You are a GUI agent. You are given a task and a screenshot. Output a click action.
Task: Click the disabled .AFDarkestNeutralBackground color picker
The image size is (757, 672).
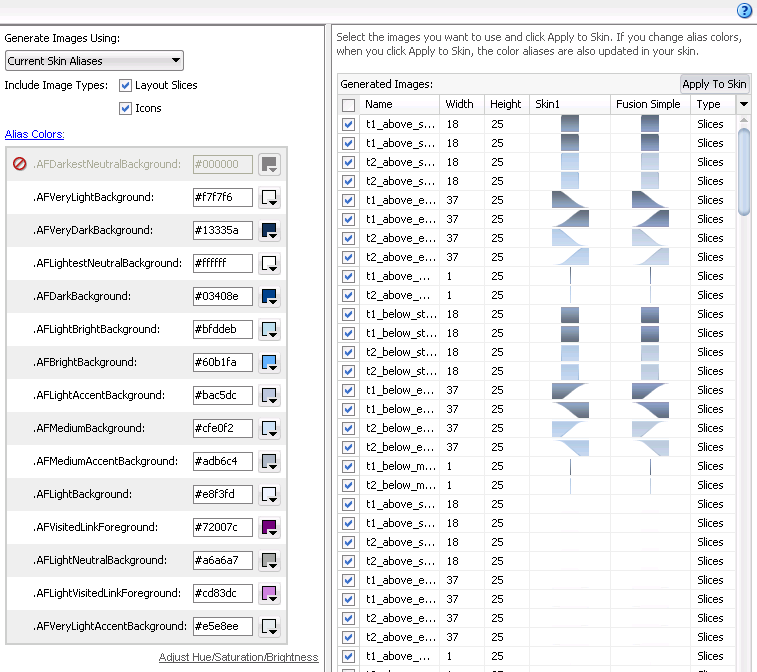click(269, 165)
